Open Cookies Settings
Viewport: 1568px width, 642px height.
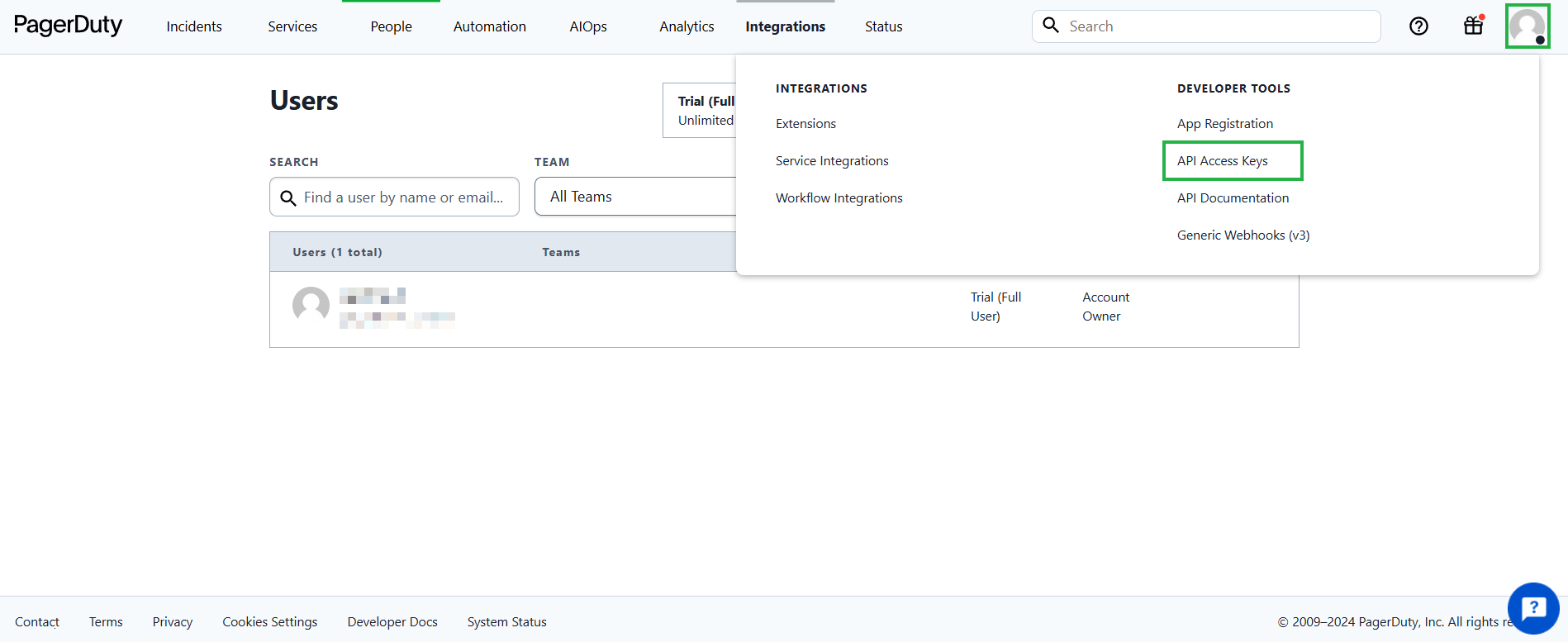pos(270,622)
